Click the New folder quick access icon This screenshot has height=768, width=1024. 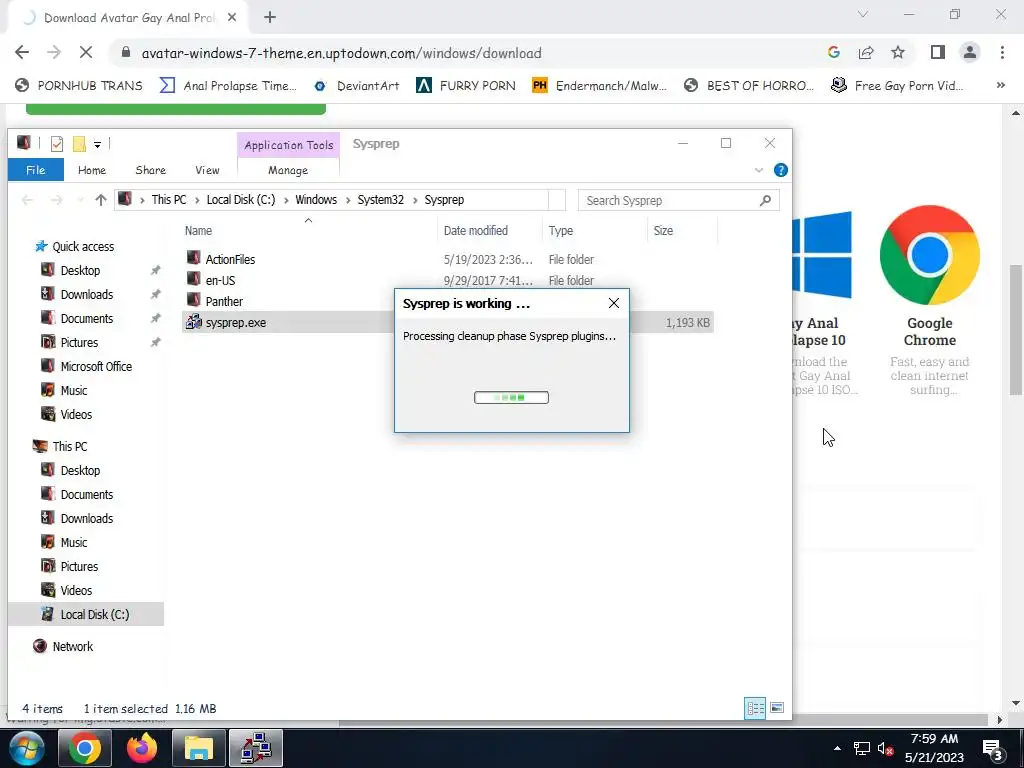point(79,144)
